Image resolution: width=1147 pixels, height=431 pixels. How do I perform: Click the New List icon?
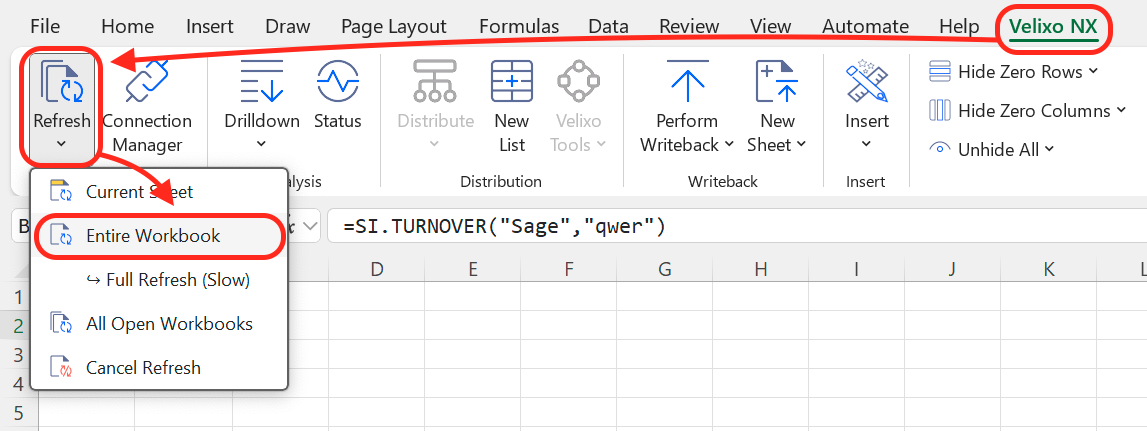[x=511, y=84]
